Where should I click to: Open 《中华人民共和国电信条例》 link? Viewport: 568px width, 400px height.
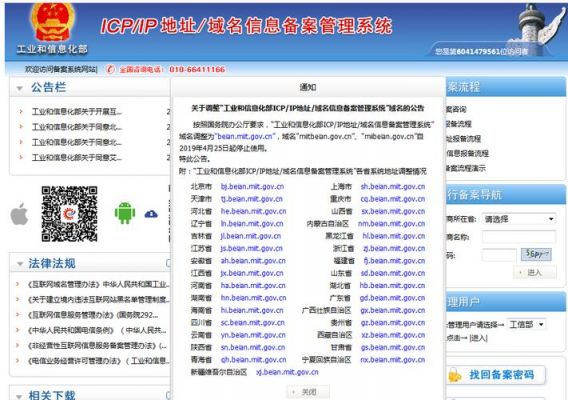click(97, 330)
